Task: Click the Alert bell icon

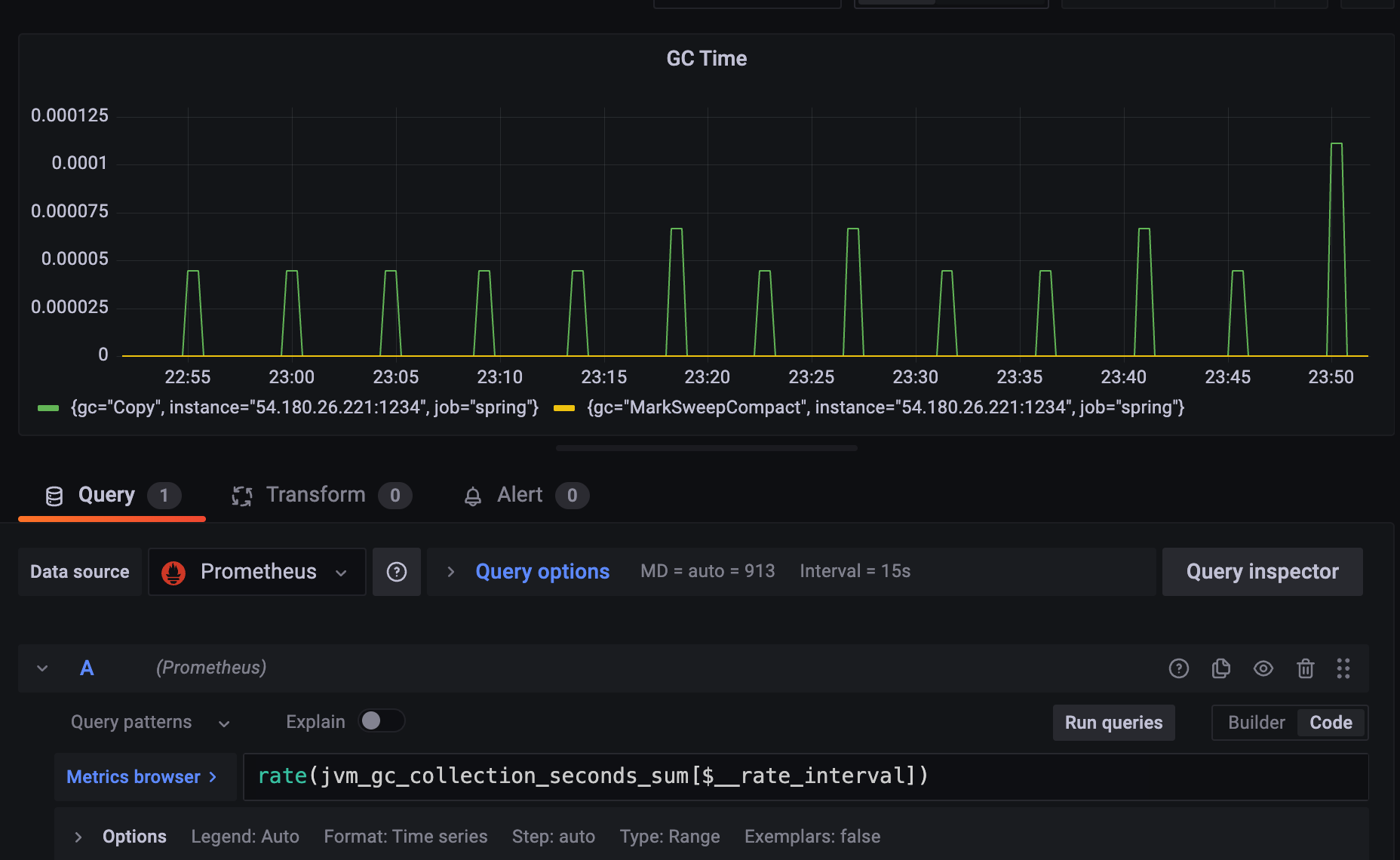Action: [x=473, y=496]
